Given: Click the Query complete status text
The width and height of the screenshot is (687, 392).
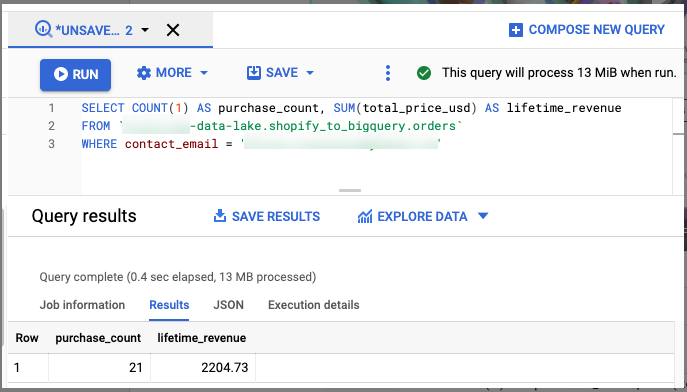Looking at the screenshot, I should point(178,277).
